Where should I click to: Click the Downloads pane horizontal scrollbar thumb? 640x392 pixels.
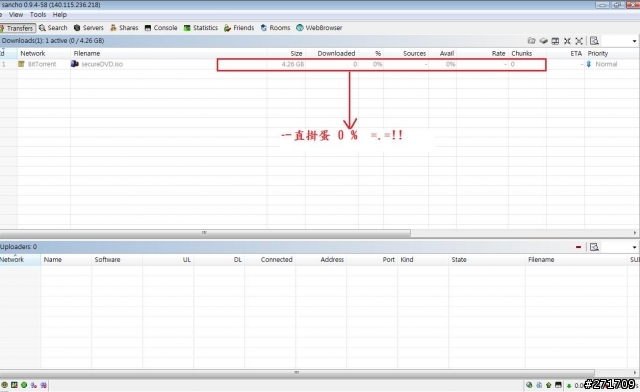click(x=205, y=233)
